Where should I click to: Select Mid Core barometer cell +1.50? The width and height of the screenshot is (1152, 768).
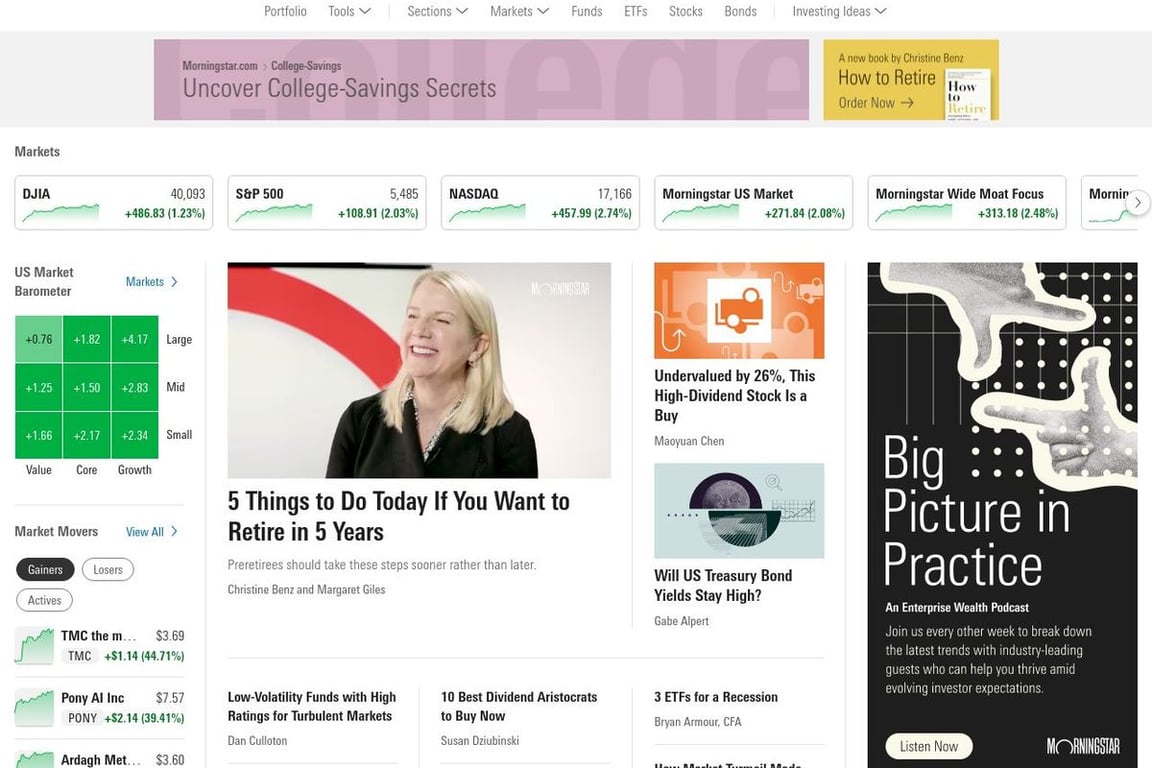pos(87,387)
